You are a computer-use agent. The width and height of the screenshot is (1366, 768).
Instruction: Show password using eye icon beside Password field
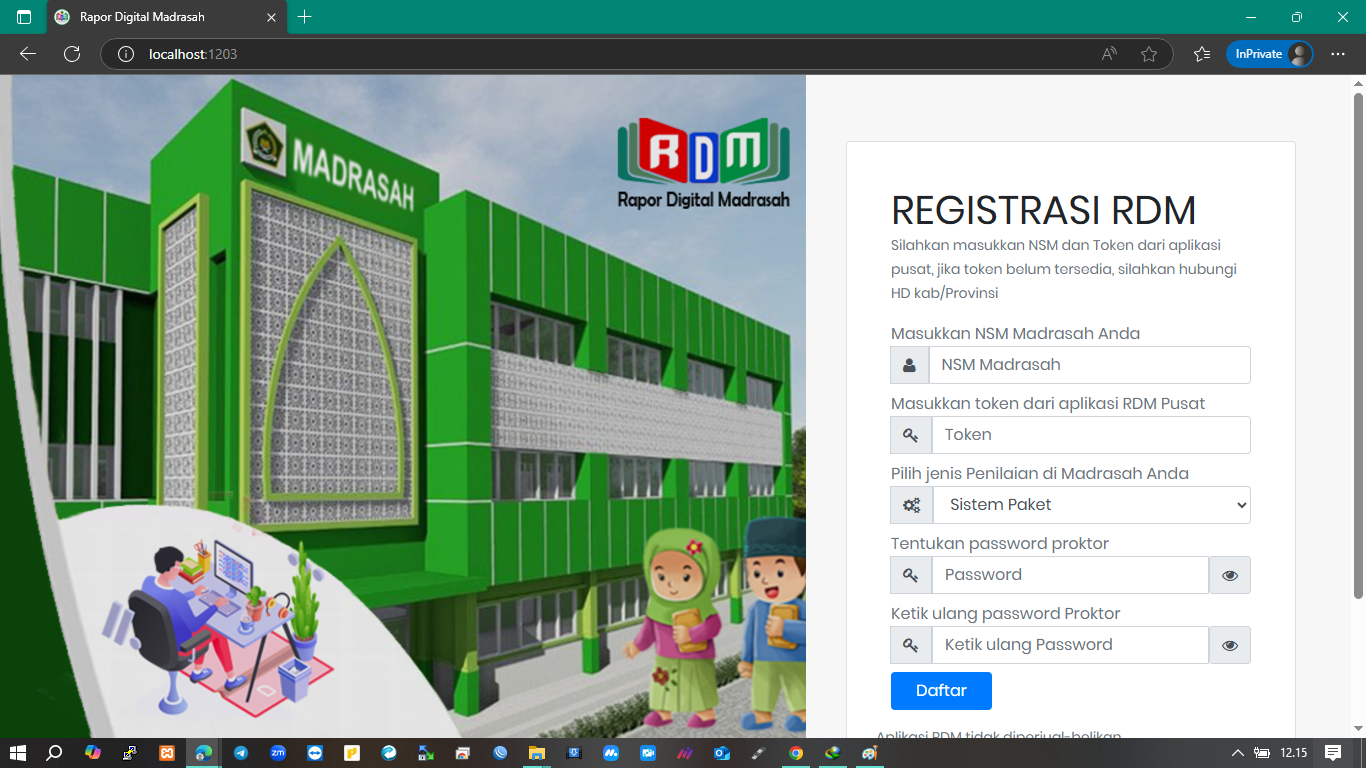1230,575
